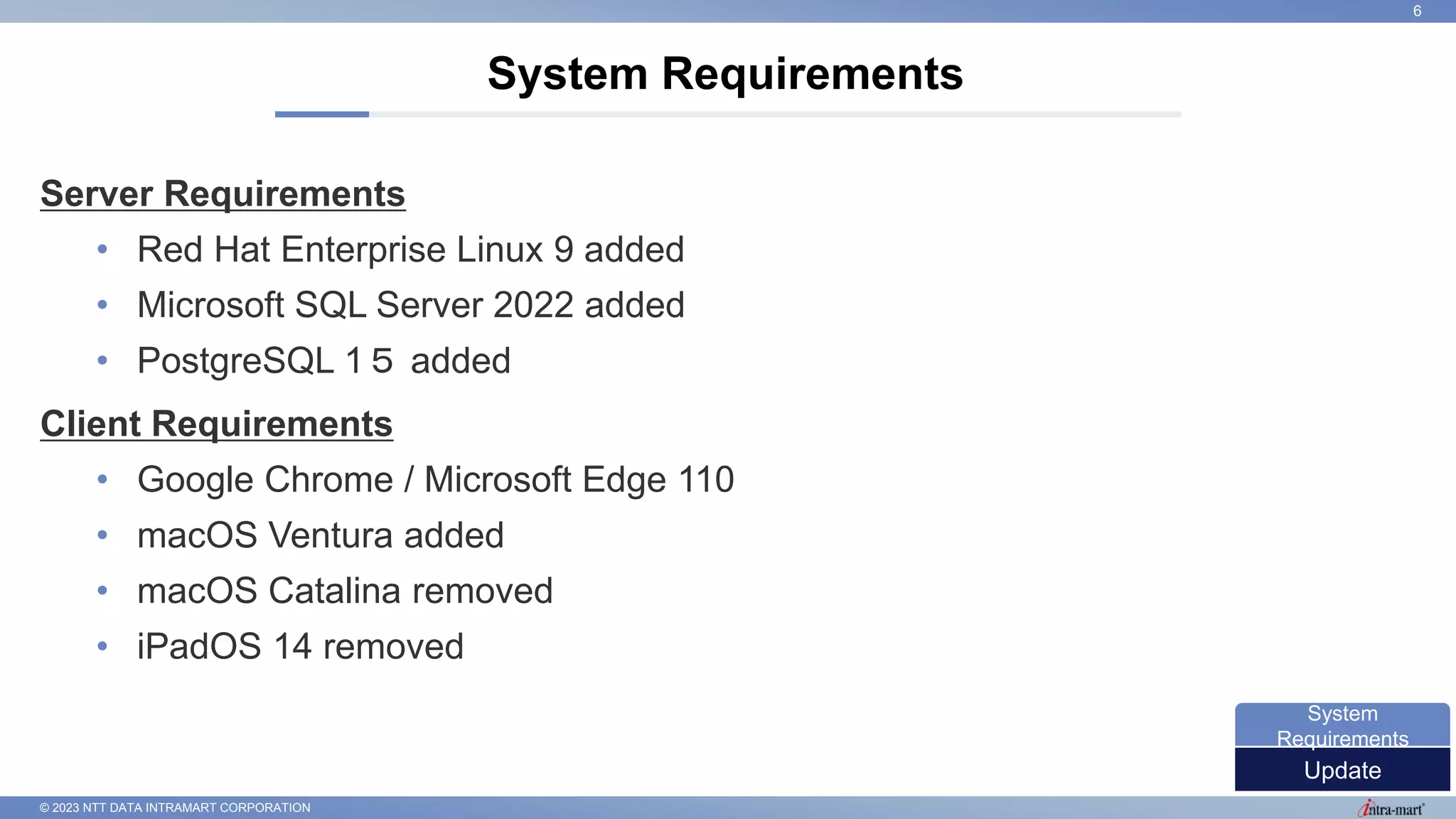Select the Server Requirements heading

223,193
